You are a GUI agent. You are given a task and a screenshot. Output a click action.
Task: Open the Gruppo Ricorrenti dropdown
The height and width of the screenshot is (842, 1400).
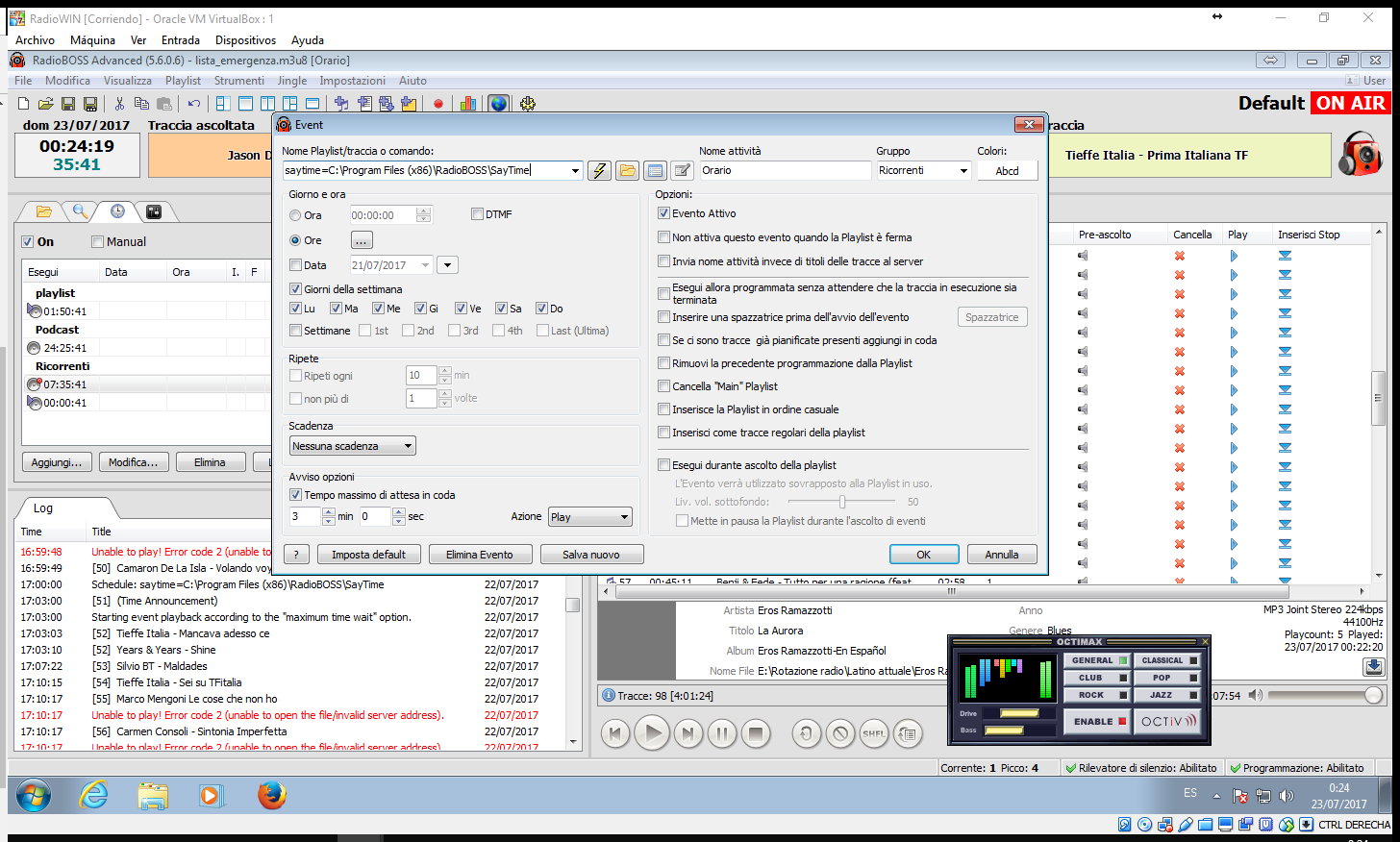pyautogui.click(x=963, y=171)
